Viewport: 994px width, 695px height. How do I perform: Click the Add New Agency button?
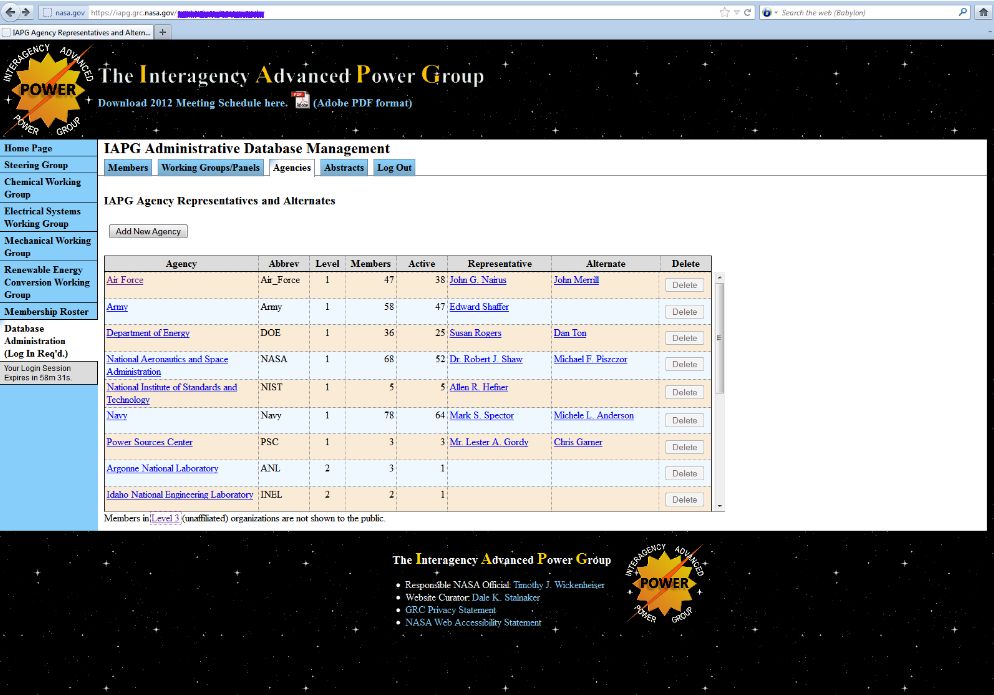click(x=148, y=231)
